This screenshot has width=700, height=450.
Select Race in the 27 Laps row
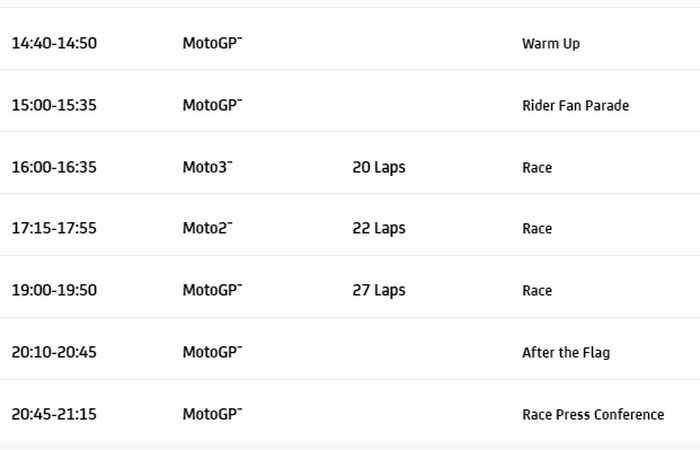(x=537, y=291)
